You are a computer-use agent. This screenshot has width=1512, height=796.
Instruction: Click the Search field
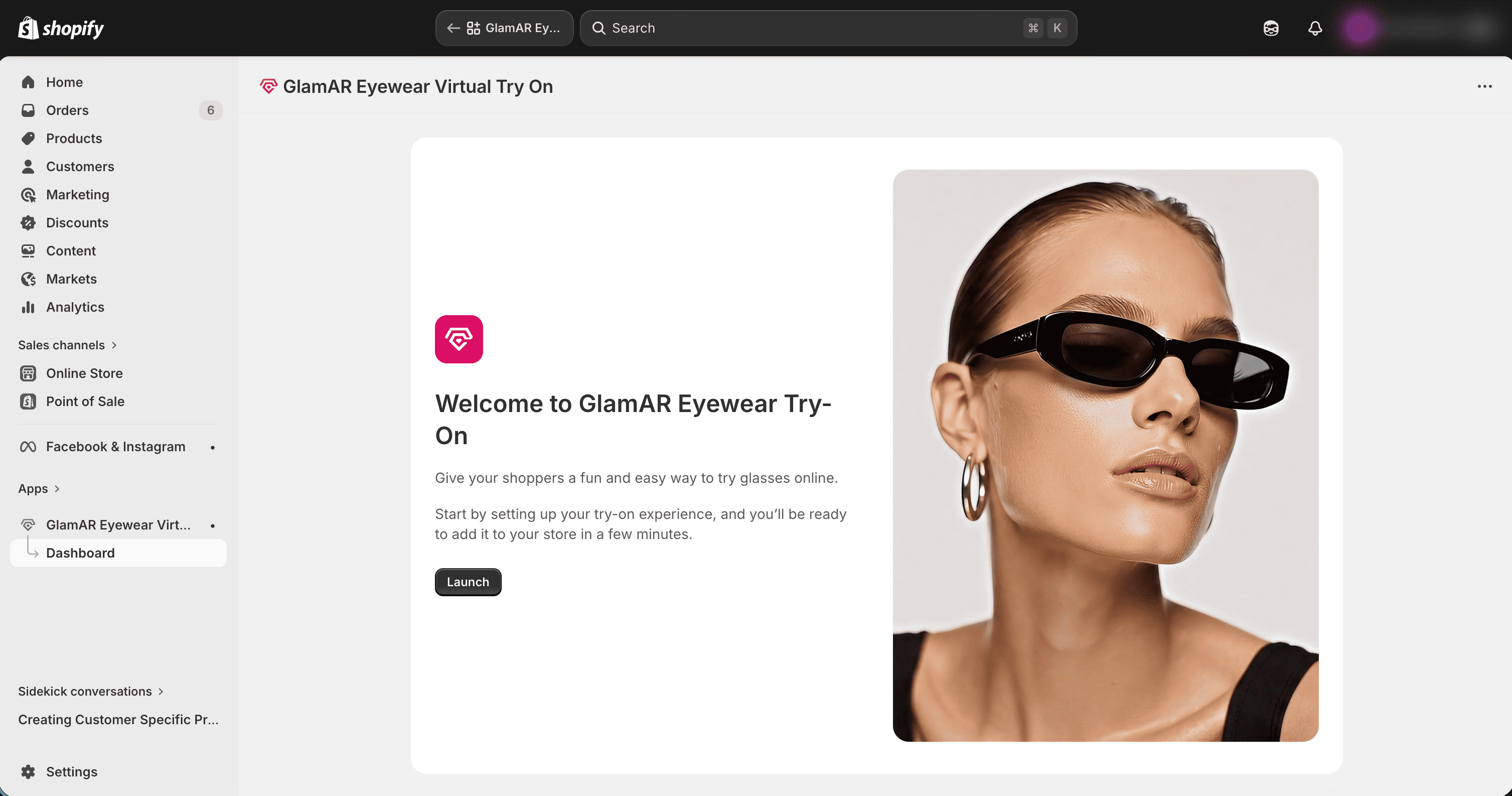pos(828,28)
